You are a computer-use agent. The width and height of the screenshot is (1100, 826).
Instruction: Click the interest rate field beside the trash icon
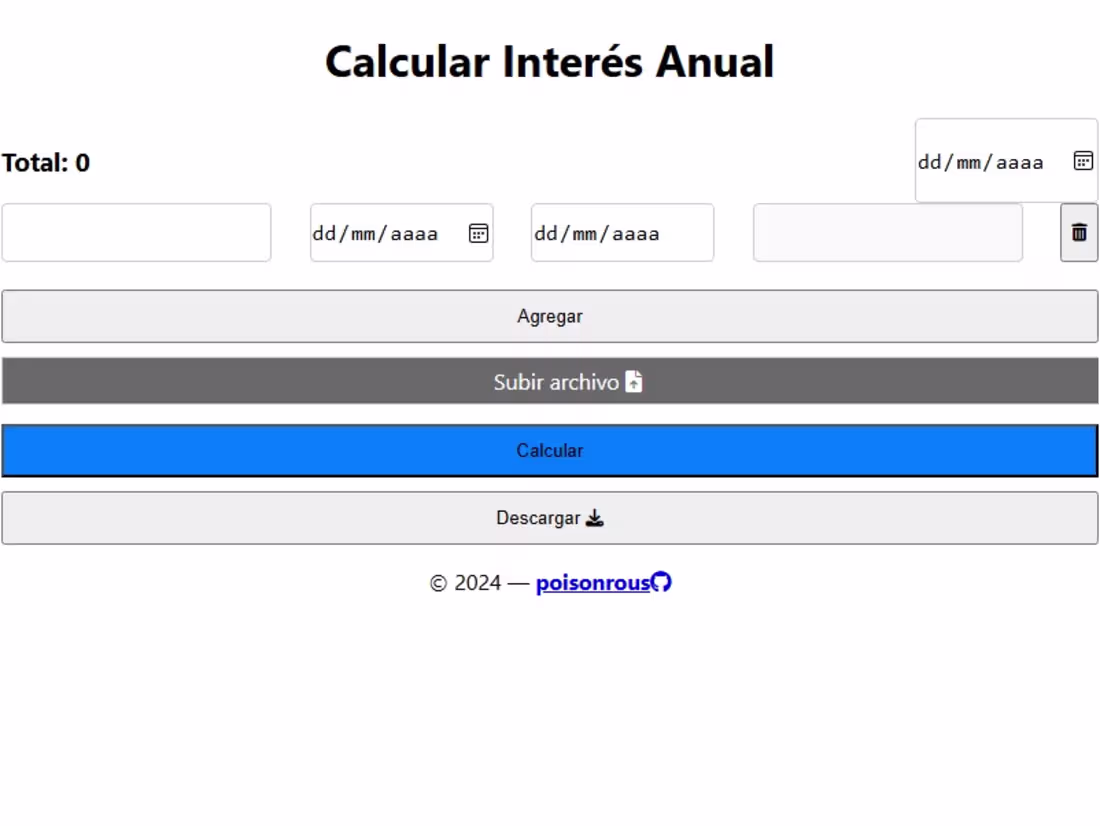(887, 232)
